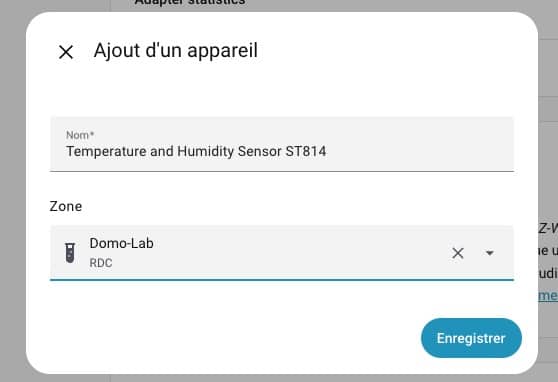Select the Temperature and Humidity Sensor ST814 text
558x382 pixels.
(x=196, y=151)
